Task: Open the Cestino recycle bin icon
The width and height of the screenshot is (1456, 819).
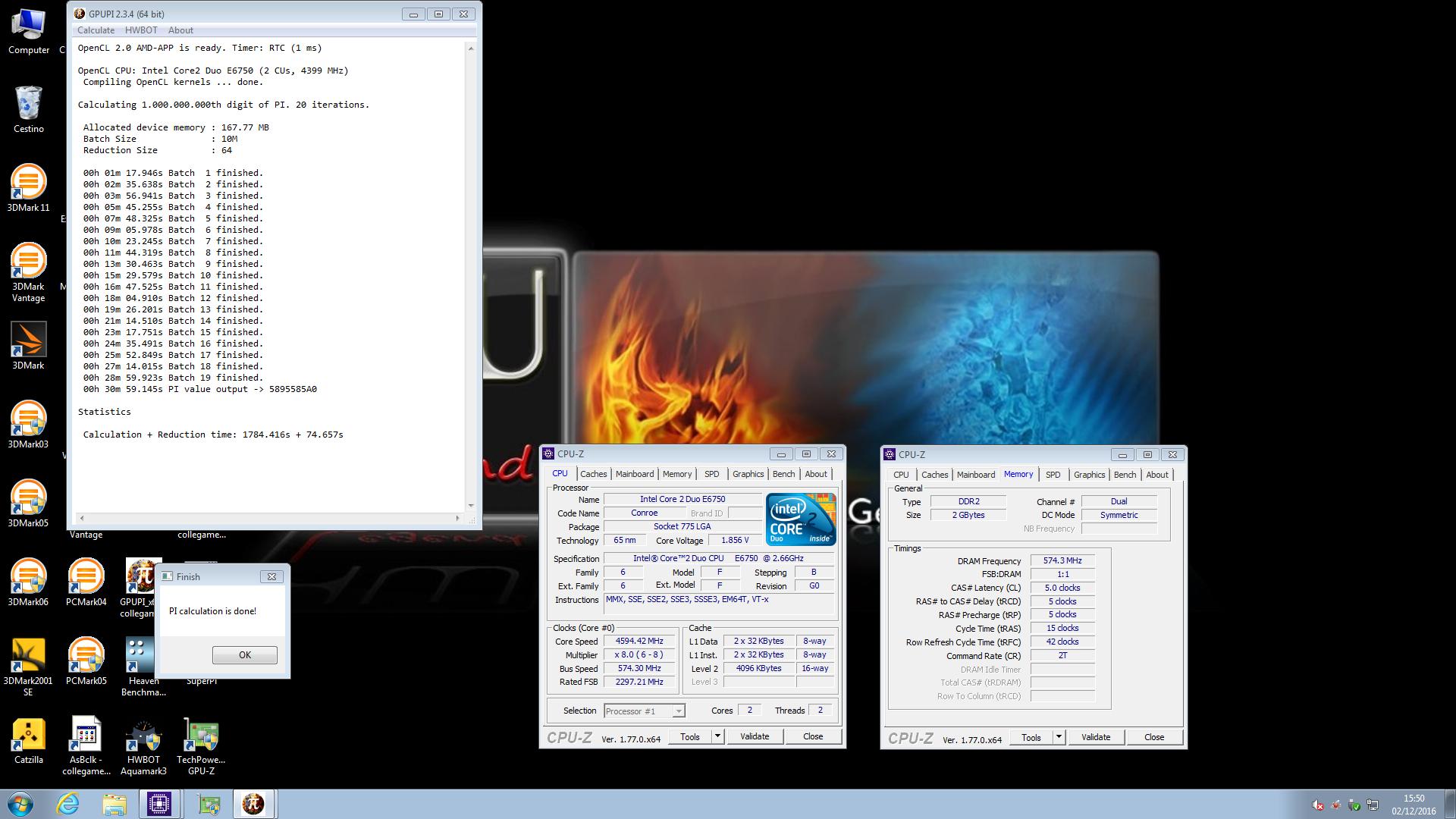Action: (x=29, y=109)
